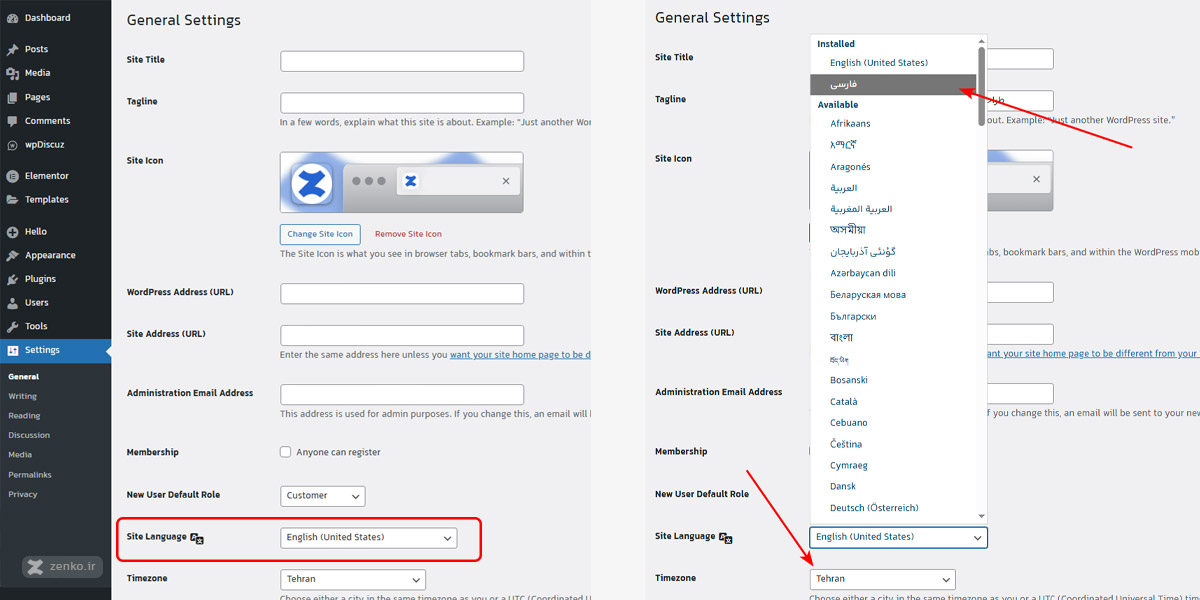Image resolution: width=1200 pixels, height=600 pixels.
Task: Click the left Site Title input field
Action: [x=401, y=61]
